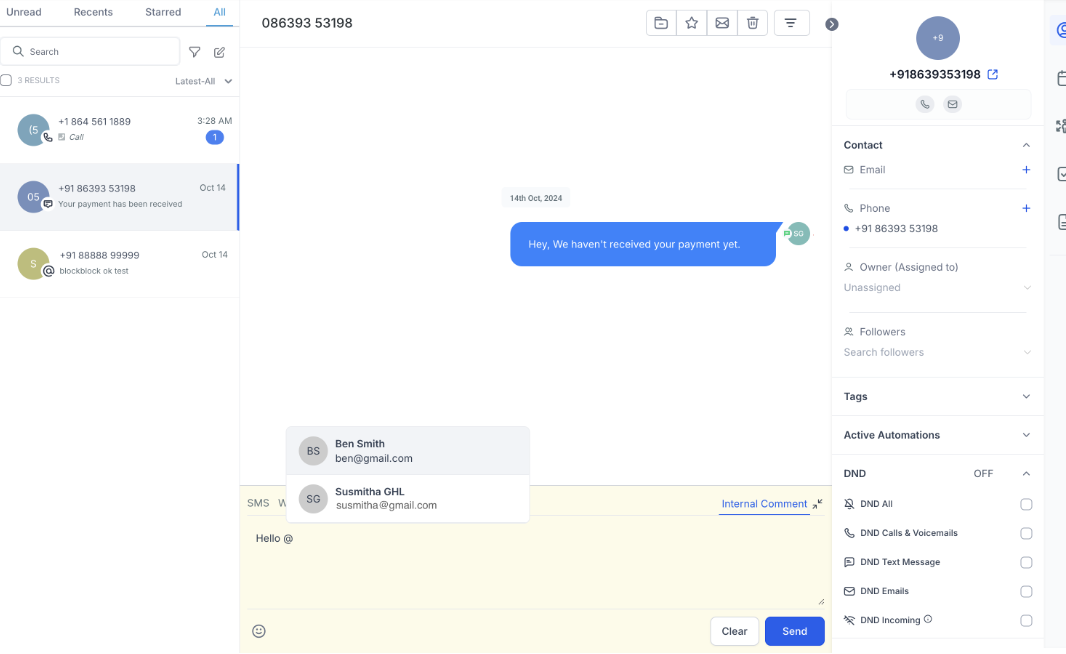This screenshot has height=654, width=1066.
Task: Check the DND Text Message box
Action: 1026,562
